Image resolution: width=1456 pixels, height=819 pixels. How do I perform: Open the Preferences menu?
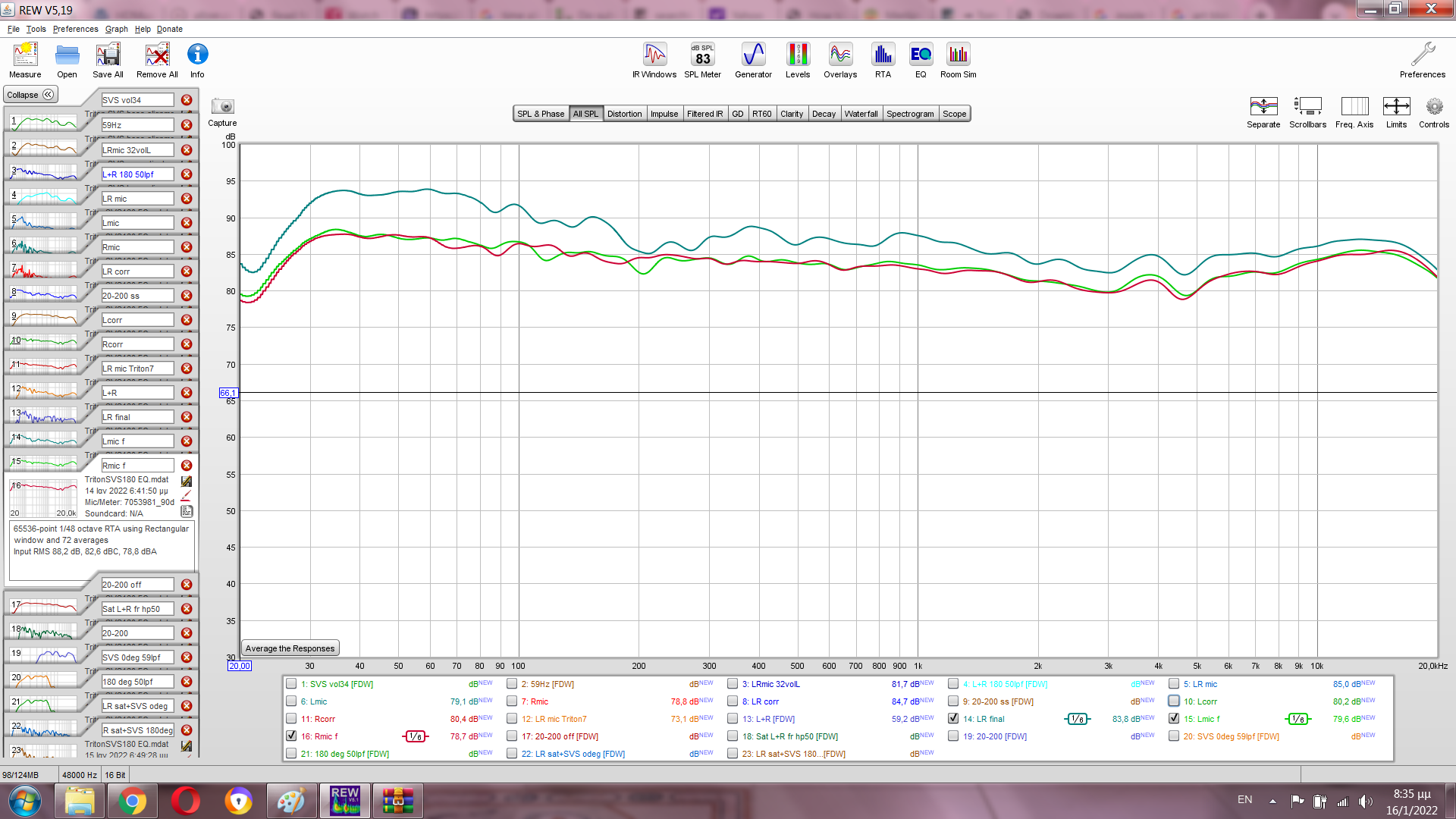pyautogui.click(x=75, y=29)
